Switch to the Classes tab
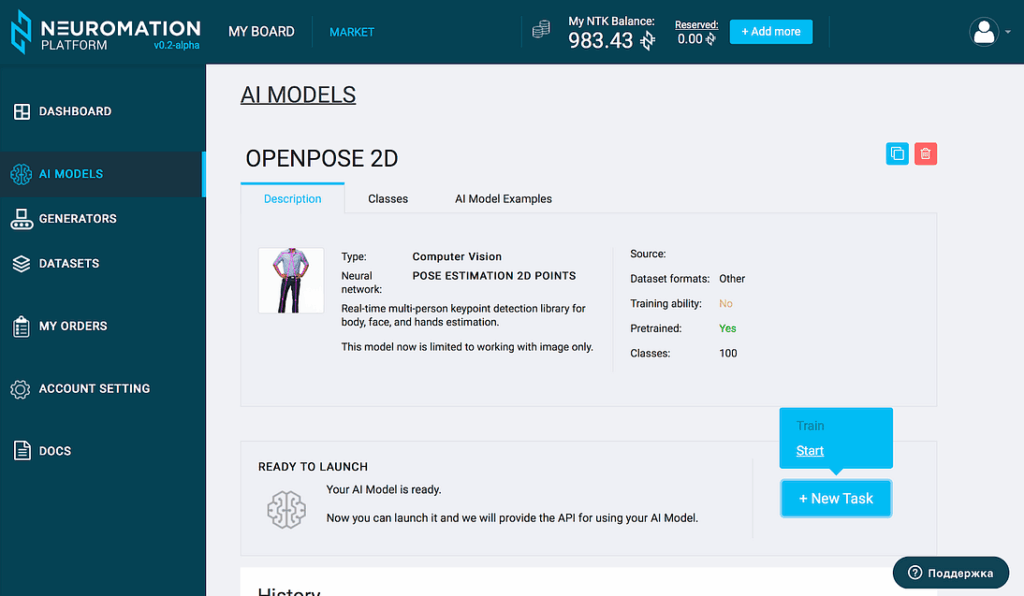The height and width of the screenshot is (596, 1024). pos(388,199)
